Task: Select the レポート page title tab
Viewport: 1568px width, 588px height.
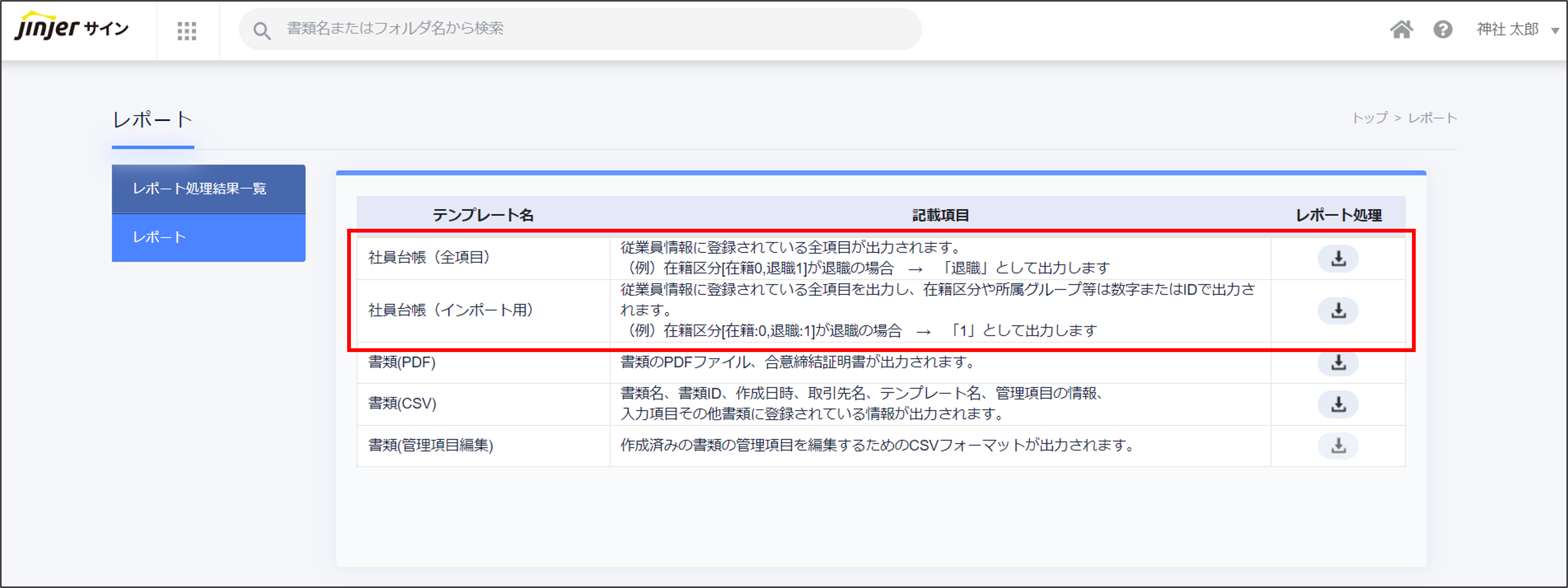Action: point(153,120)
